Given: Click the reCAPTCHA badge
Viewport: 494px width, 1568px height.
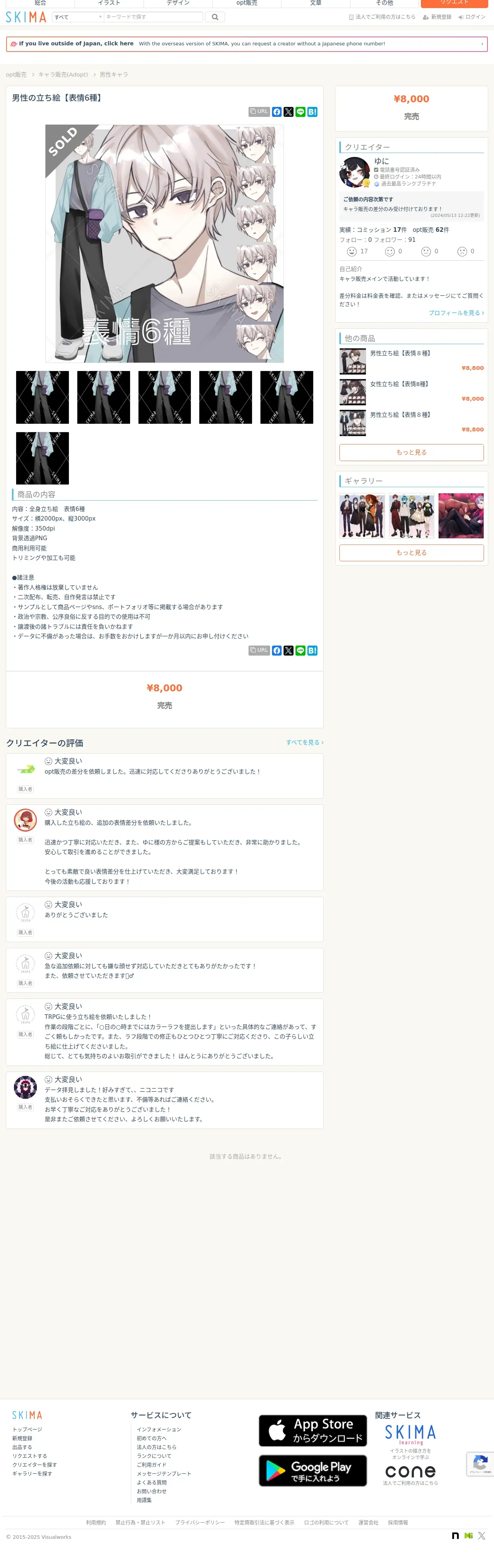Looking at the screenshot, I should (x=480, y=1464).
